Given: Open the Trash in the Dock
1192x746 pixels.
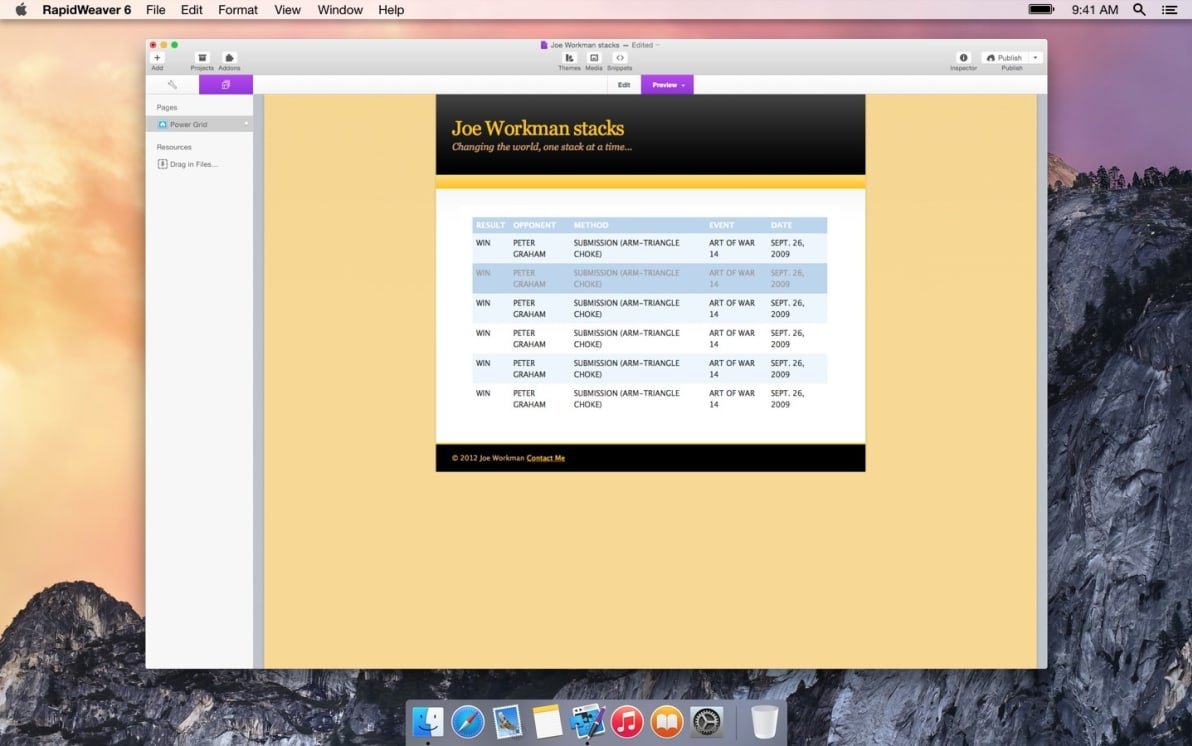Looking at the screenshot, I should [x=764, y=722].
